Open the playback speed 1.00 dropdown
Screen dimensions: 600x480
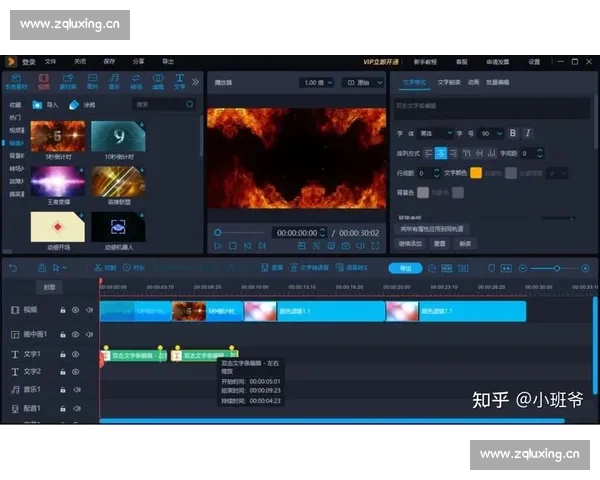coord(316,82)
